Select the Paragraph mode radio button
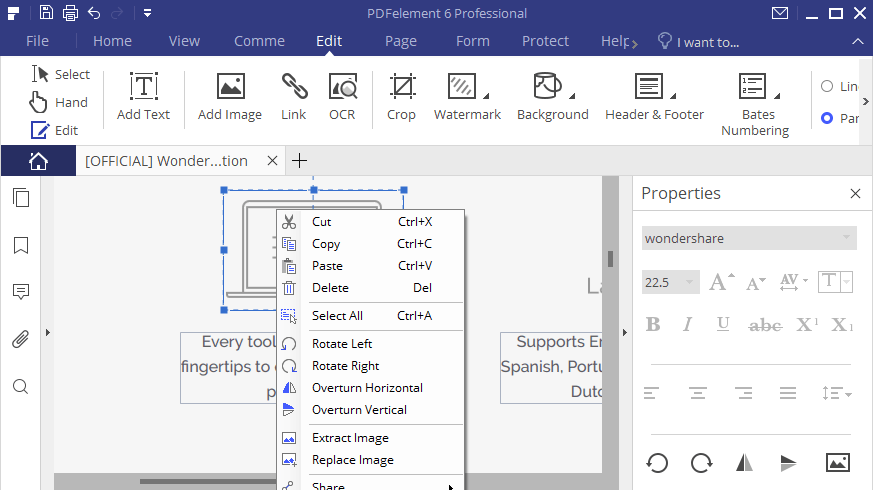 coord(827,118)
